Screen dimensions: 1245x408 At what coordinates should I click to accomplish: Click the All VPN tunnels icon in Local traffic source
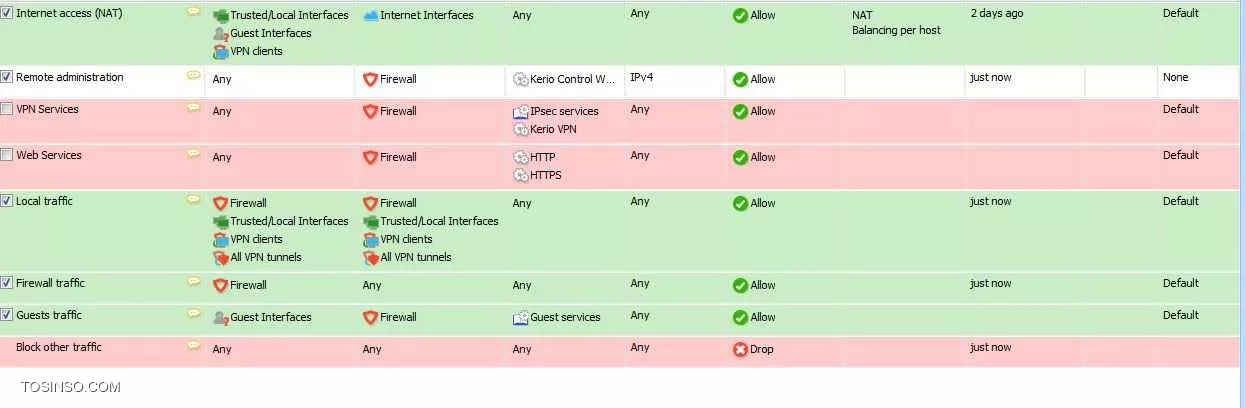(221, 258)
